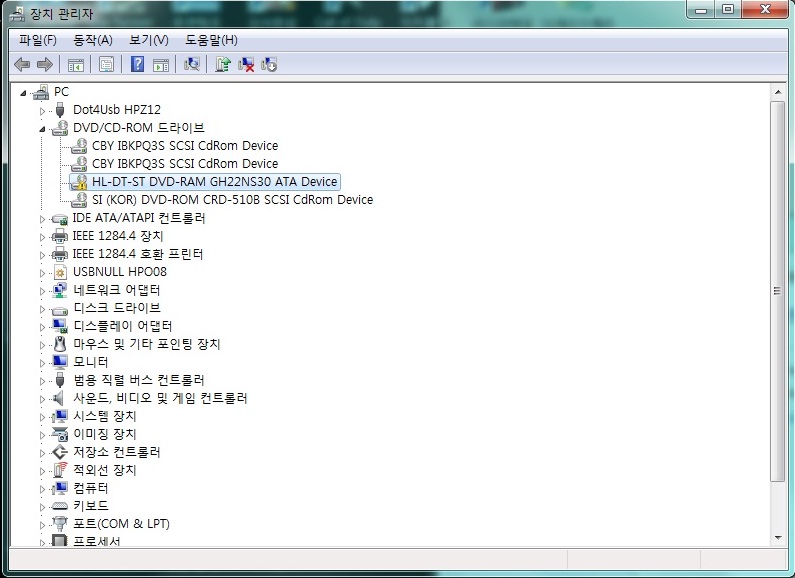Screen dimensions: 795x578
Task: Click the 마우스 및 기타 포인팅 장치 icon
Action: 60,344
